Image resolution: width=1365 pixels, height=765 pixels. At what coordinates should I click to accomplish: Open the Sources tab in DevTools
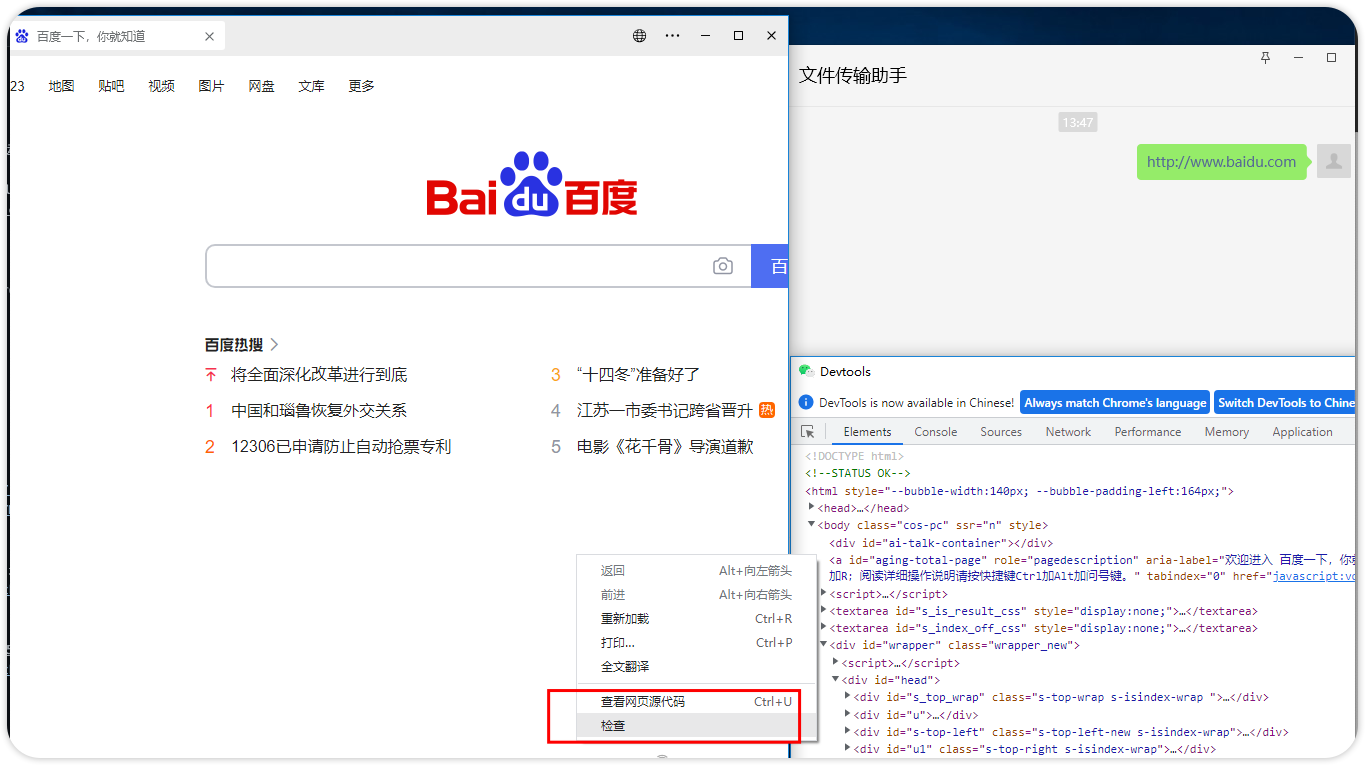pyautogui.click(x=1001, y=432)
